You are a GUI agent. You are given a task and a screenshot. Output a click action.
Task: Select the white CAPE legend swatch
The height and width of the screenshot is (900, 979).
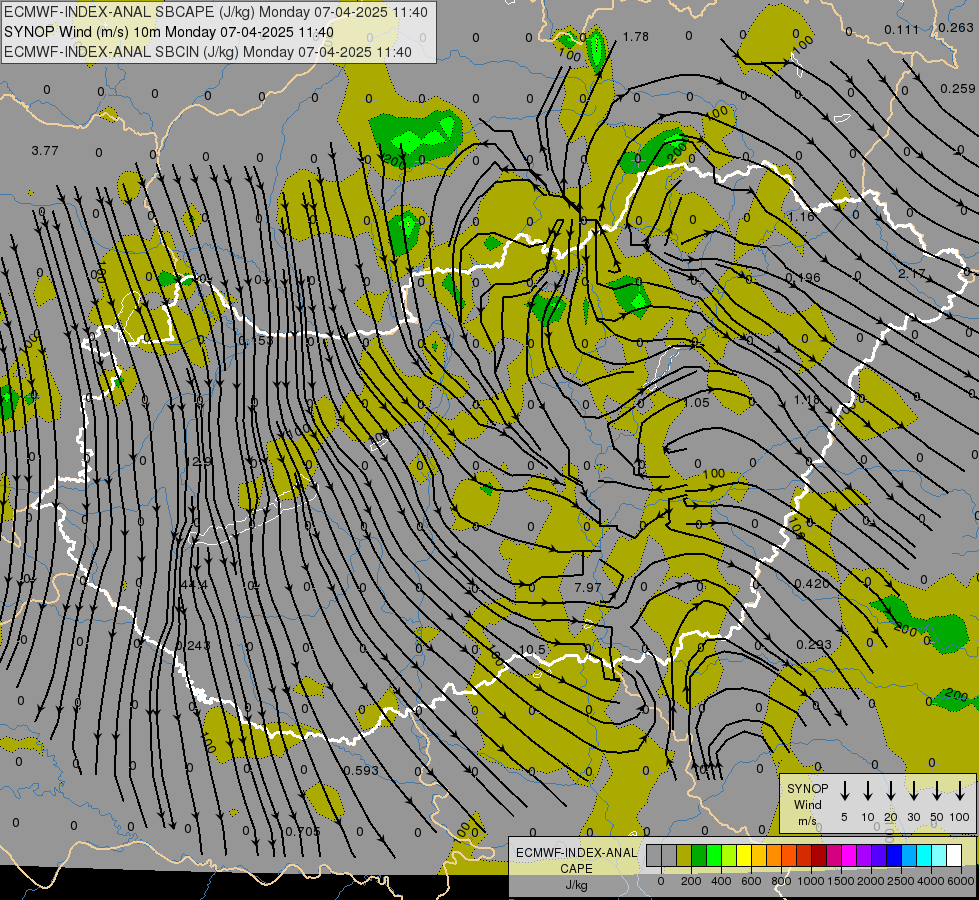coord(955,855)
